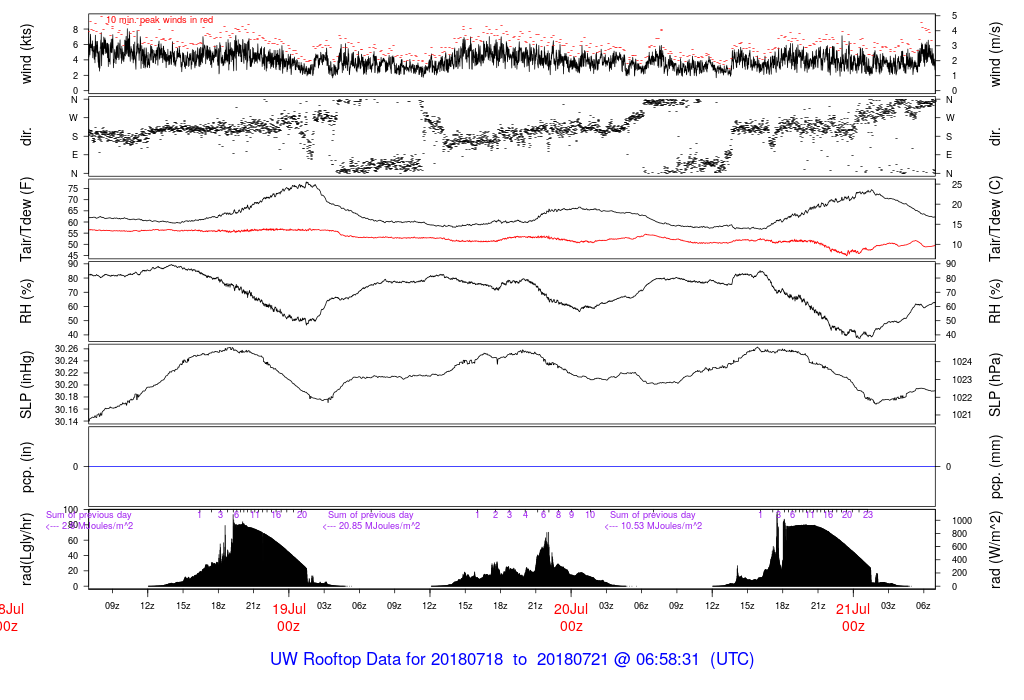Click the 'pcp. (mm)' axis label

(x=995, y=467)
